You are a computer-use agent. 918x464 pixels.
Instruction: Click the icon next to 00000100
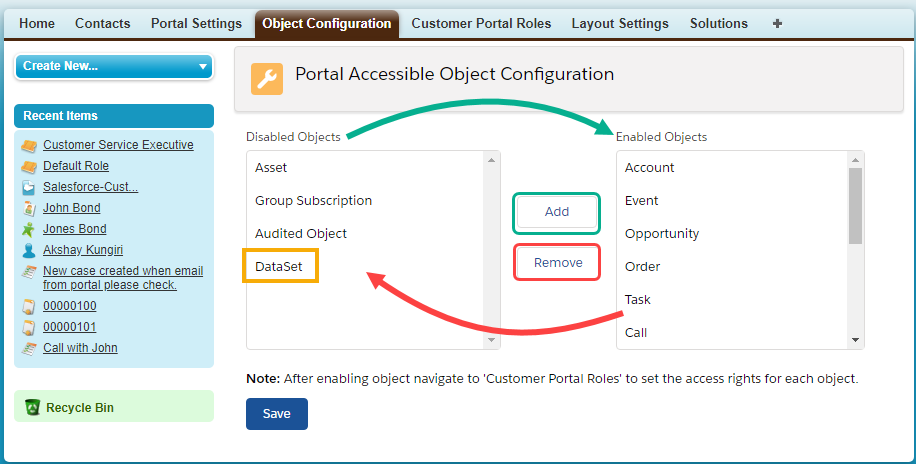pyautogui.click(x=29, y=306)
